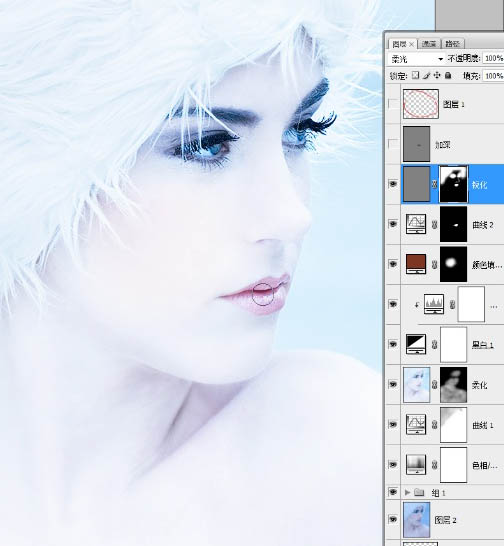
Task: Select Curves adjustment icon on 曲线 2 layer
Action: (416, 224)
